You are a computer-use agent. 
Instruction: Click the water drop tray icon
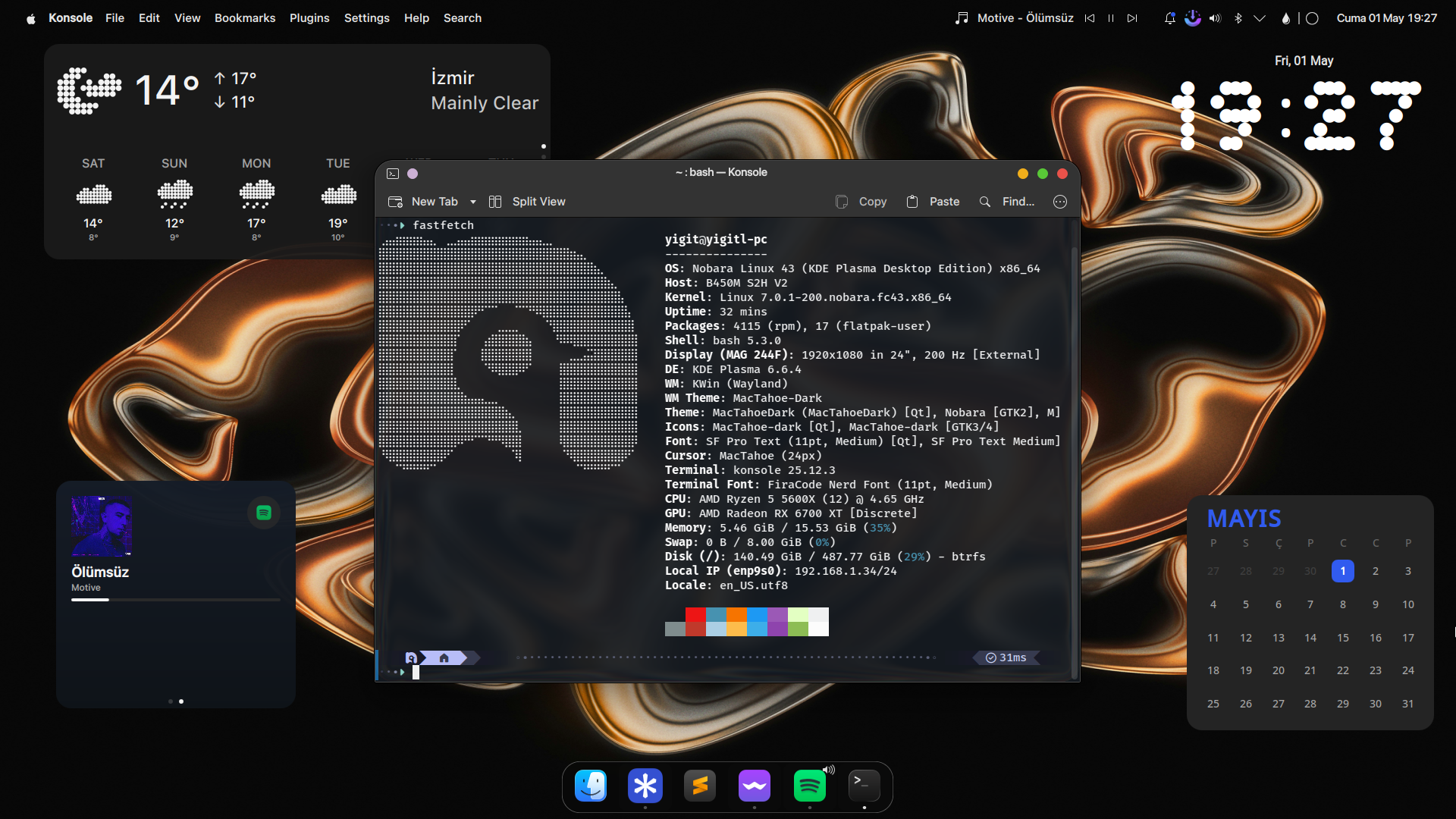tap(1285, 18)
